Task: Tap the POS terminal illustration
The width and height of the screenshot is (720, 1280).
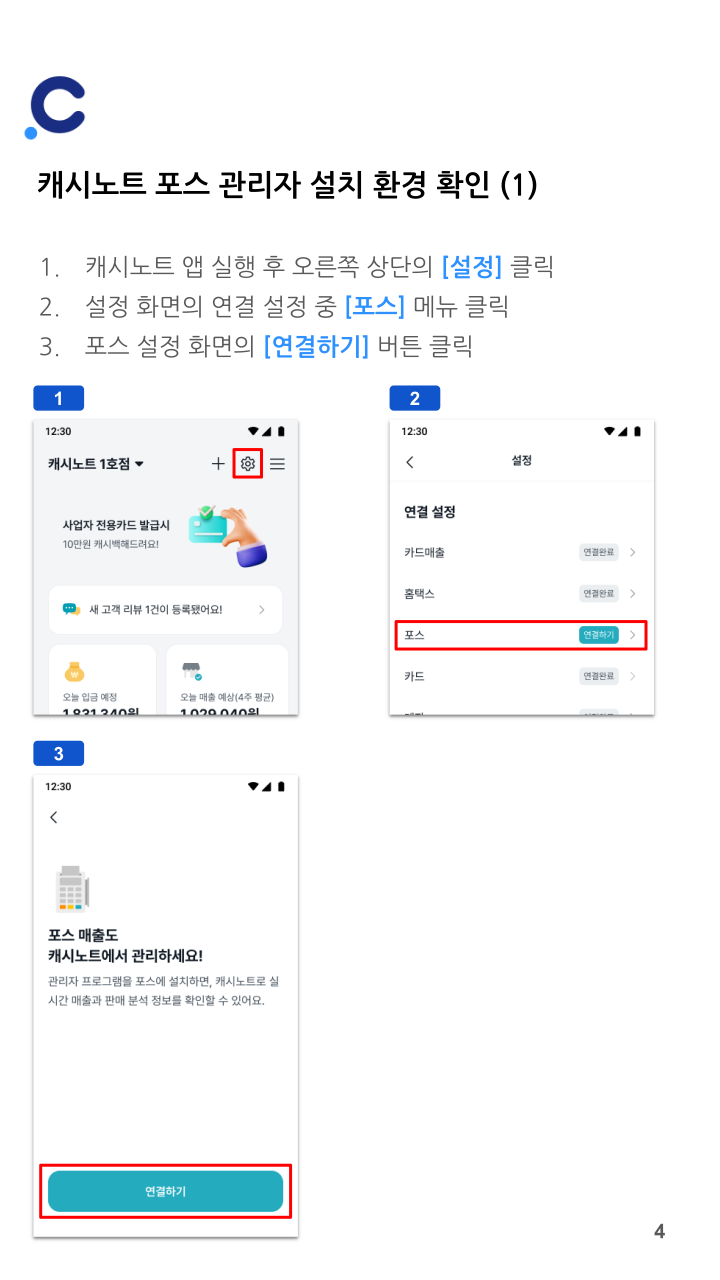Action: click(73, 888)
